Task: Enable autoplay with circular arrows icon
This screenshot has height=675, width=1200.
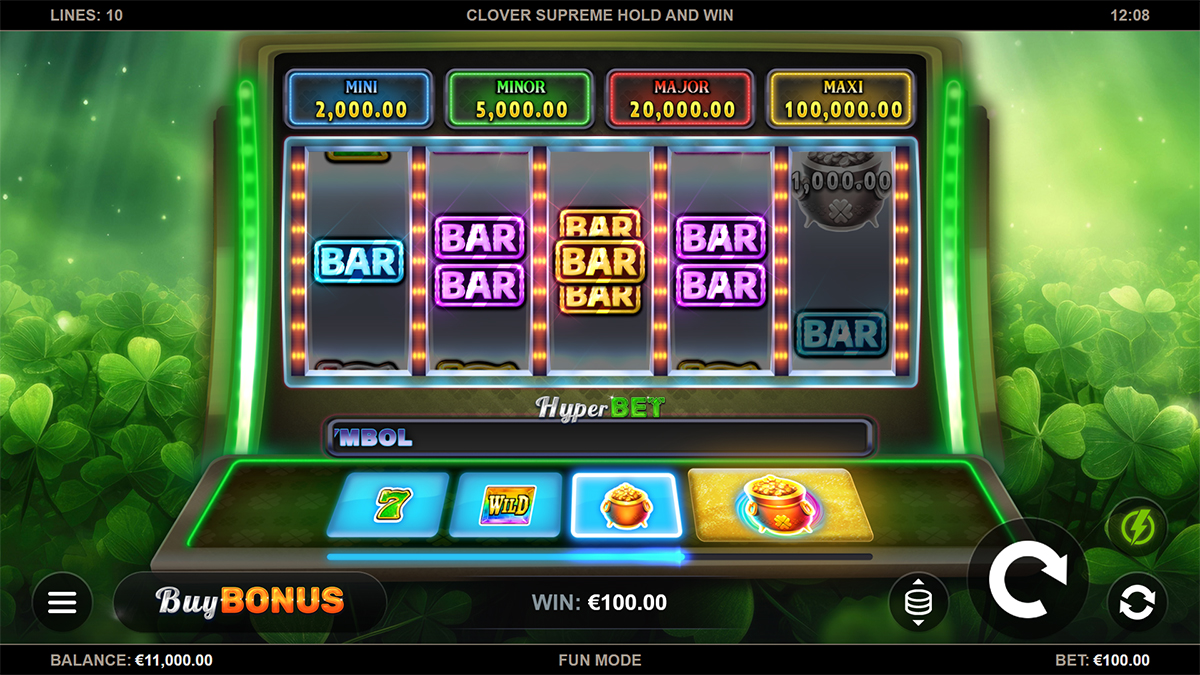Action: (x=1138, y=602)
